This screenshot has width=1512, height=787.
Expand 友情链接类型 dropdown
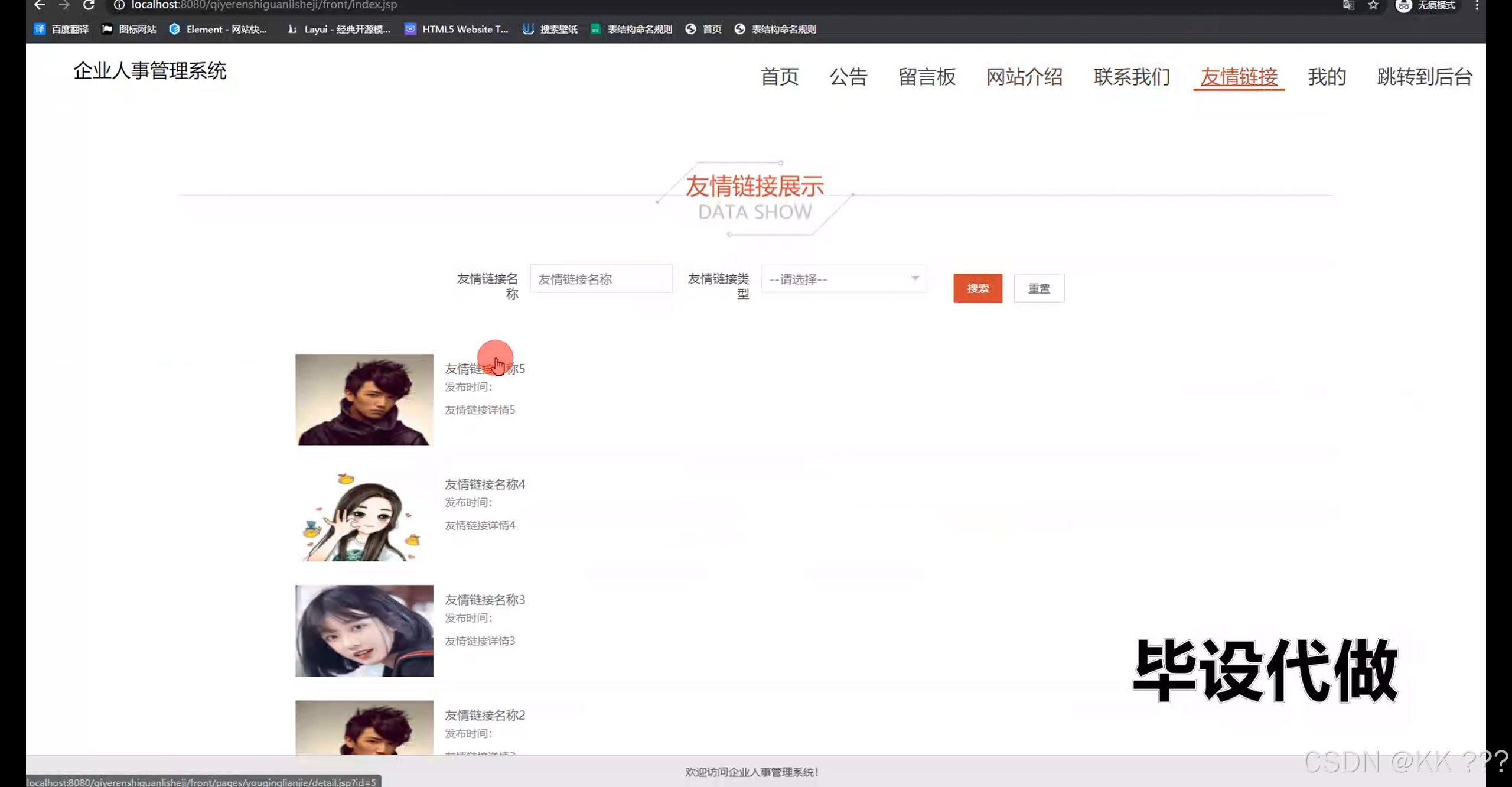[x=843, y=279]
